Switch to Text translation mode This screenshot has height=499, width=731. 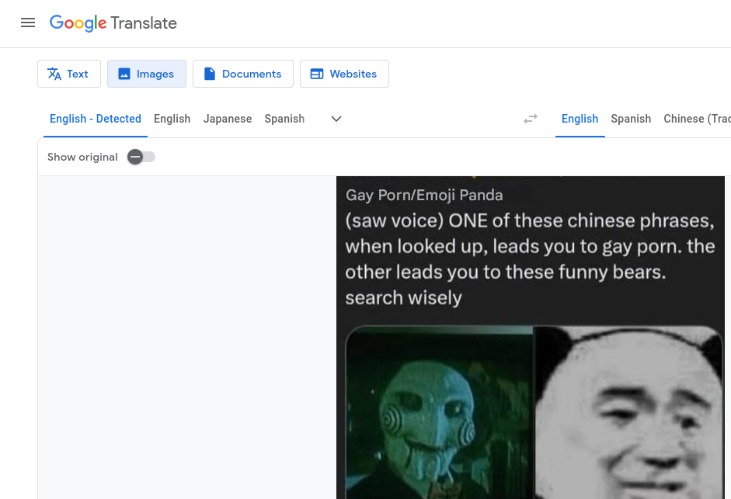pos(69,74)
